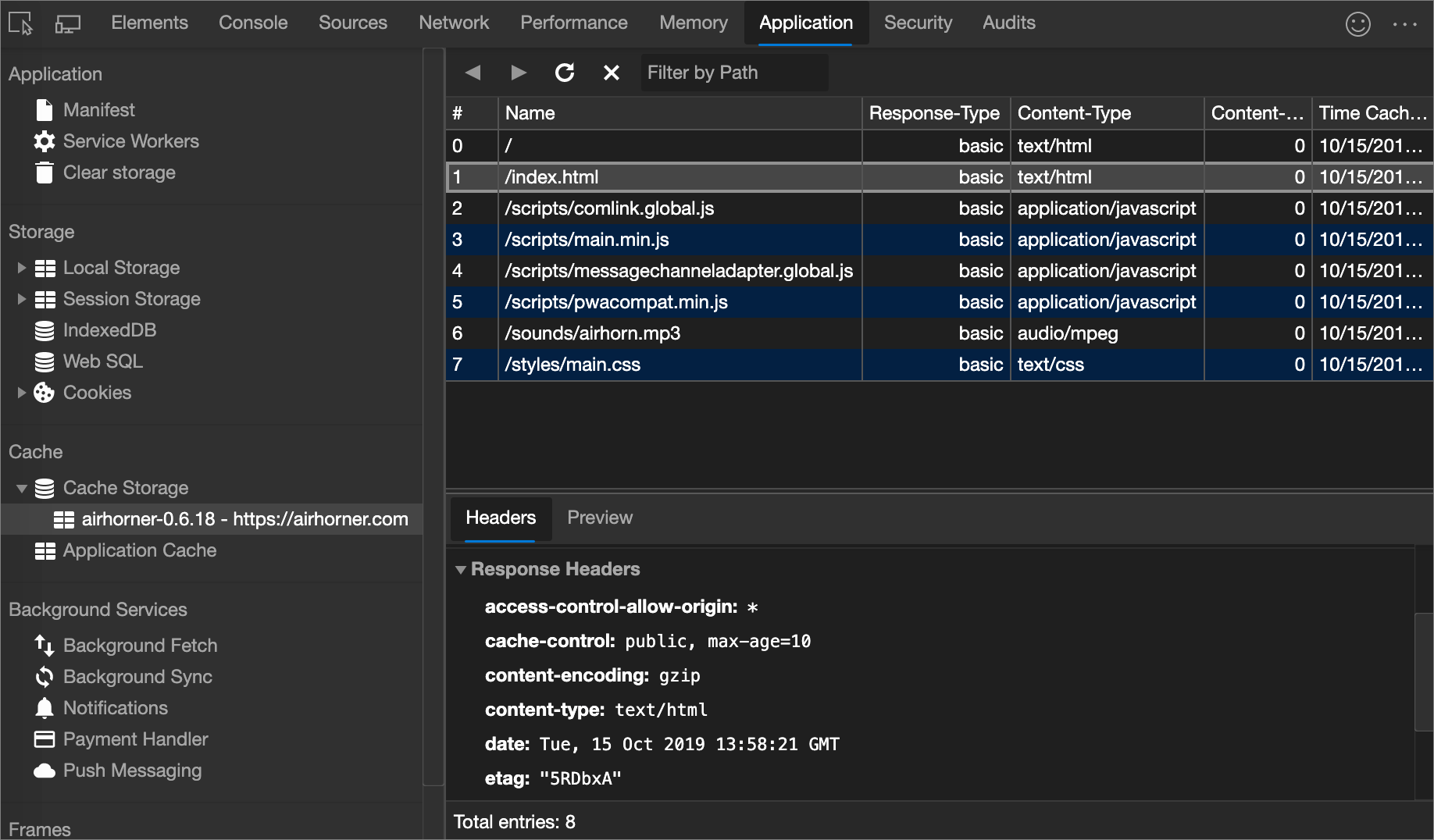Toggle the device toolbar
The image size is (1434, 840).
[66, 23]
